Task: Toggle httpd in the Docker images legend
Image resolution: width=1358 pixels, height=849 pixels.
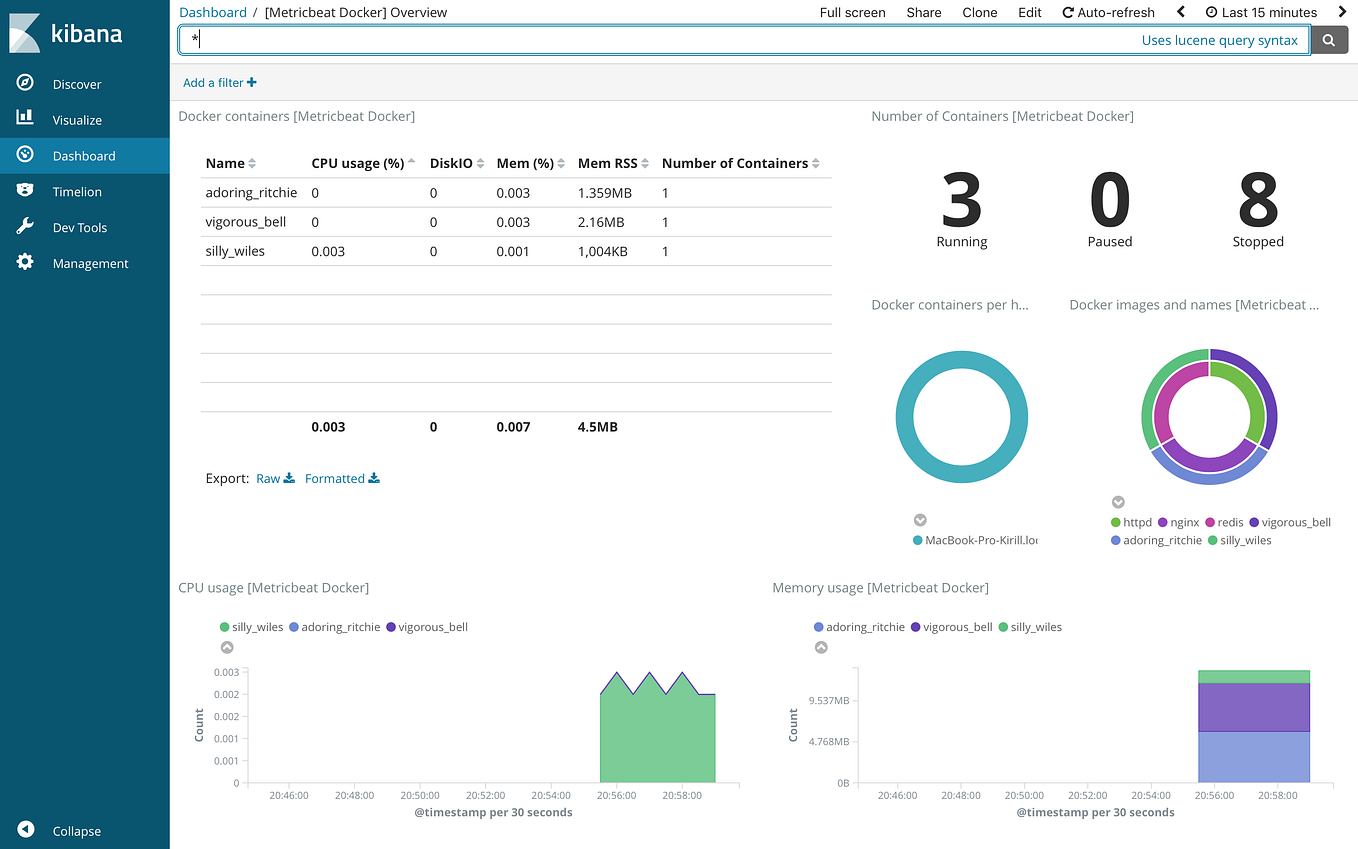Action: click(1137, 522)
